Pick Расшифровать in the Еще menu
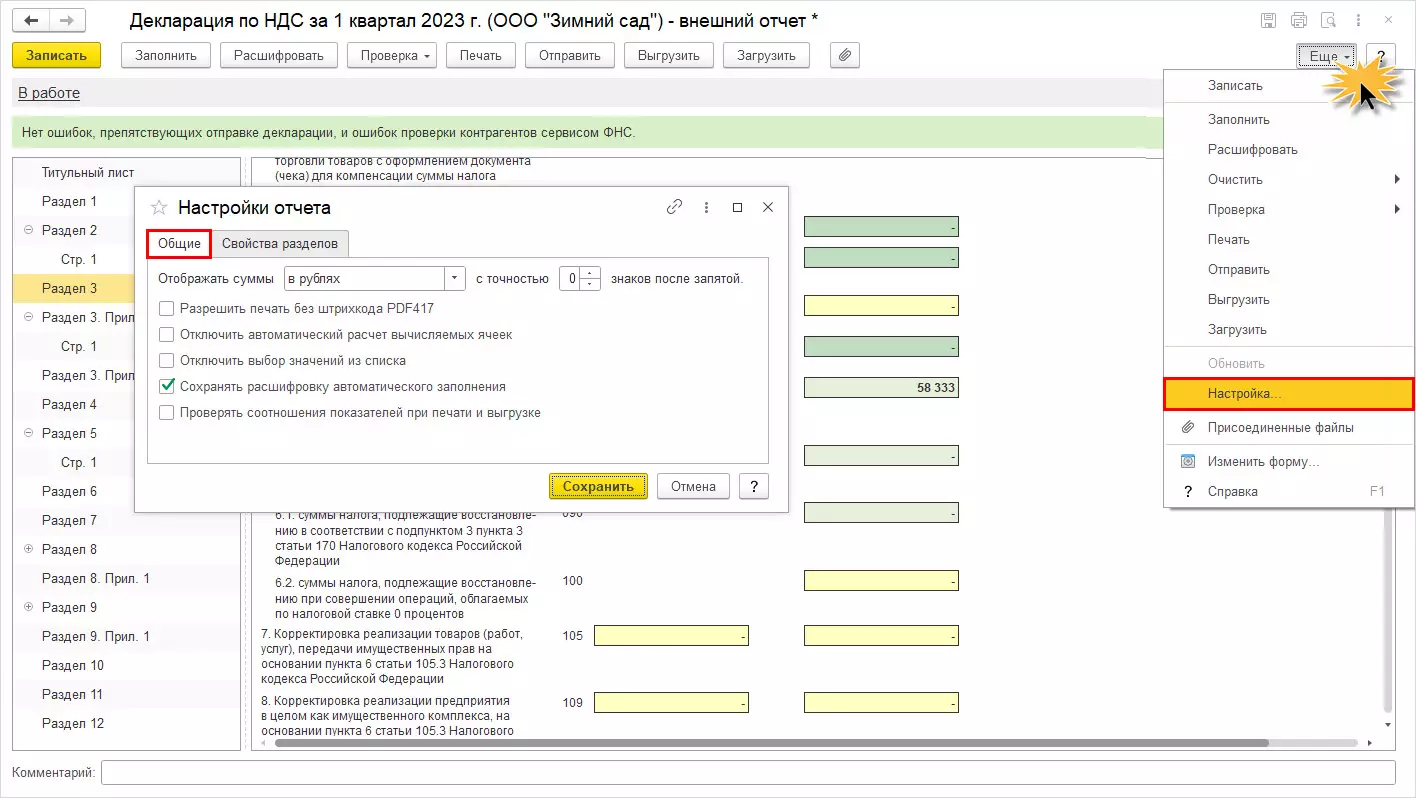Viewport: 1416px width, 798px height. [x=1289, y=150]
